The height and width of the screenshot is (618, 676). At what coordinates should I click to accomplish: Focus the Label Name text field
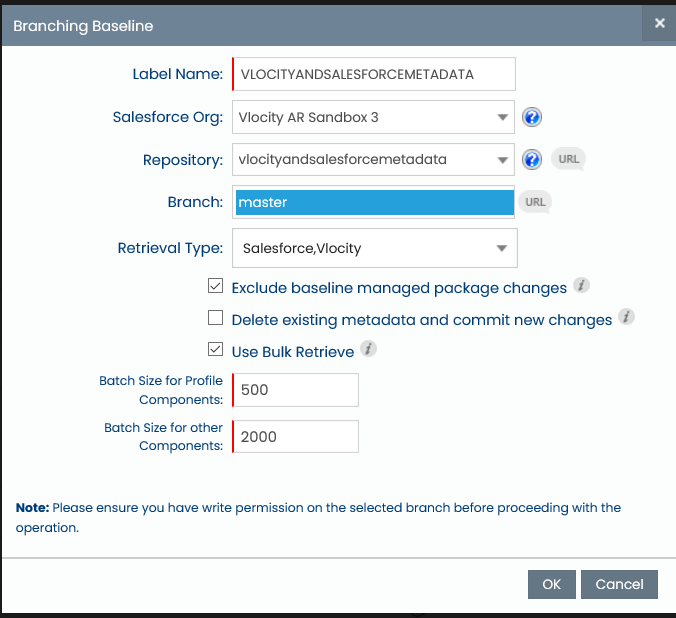[x=375, y=74]
